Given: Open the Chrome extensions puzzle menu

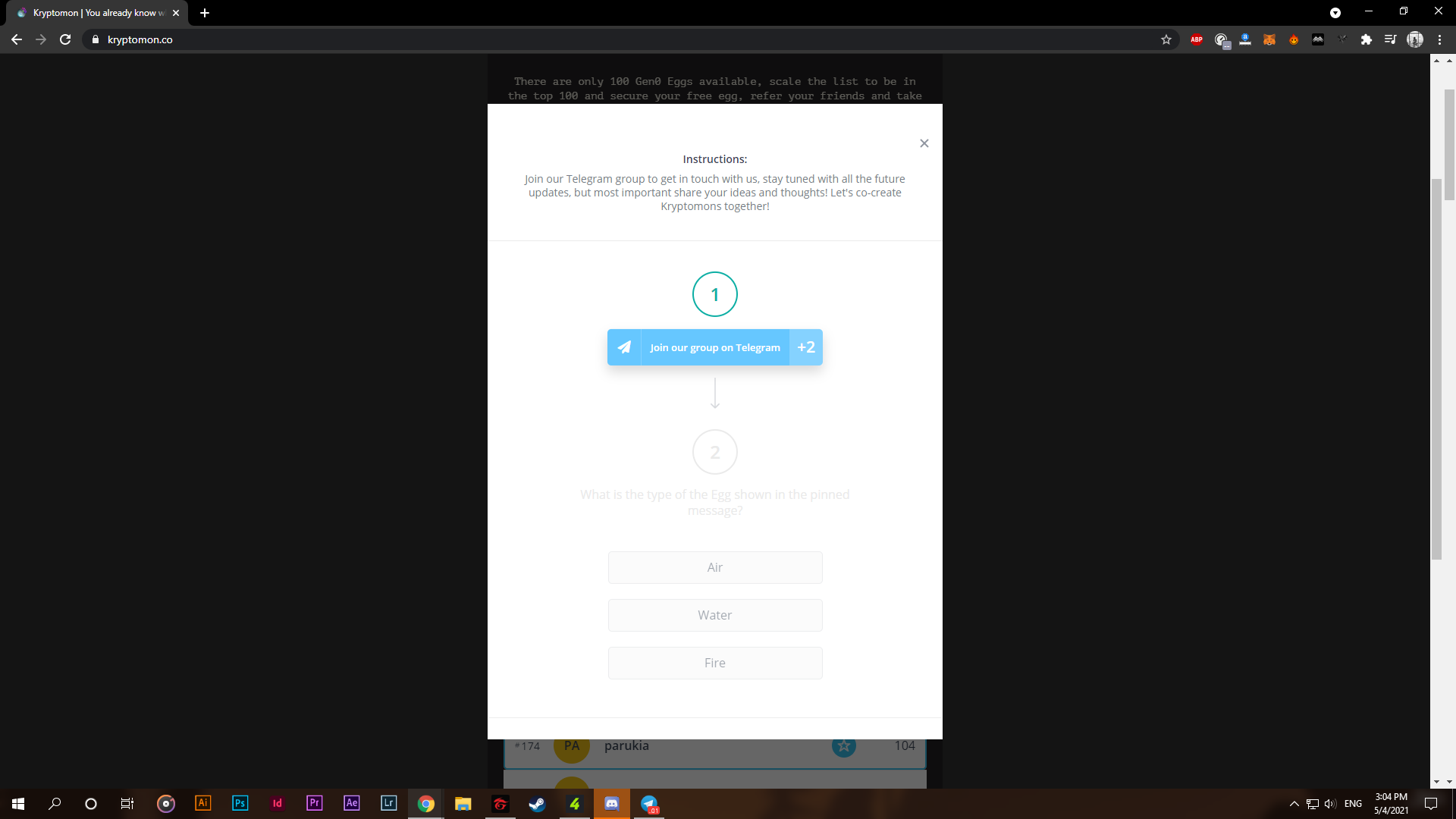Looking at the screenshot, I should pyautogui.click(x=1366, y=39).
